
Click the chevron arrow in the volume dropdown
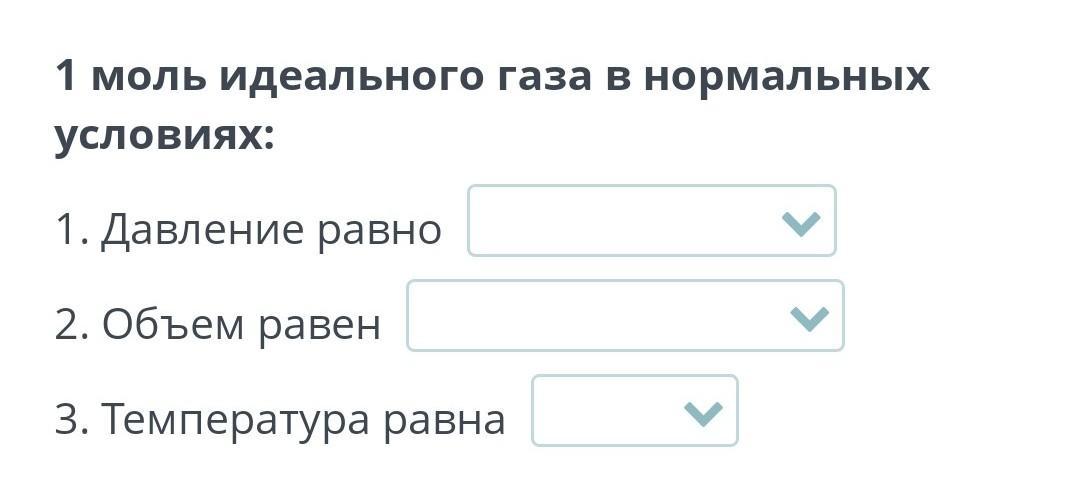pos(809,318)
